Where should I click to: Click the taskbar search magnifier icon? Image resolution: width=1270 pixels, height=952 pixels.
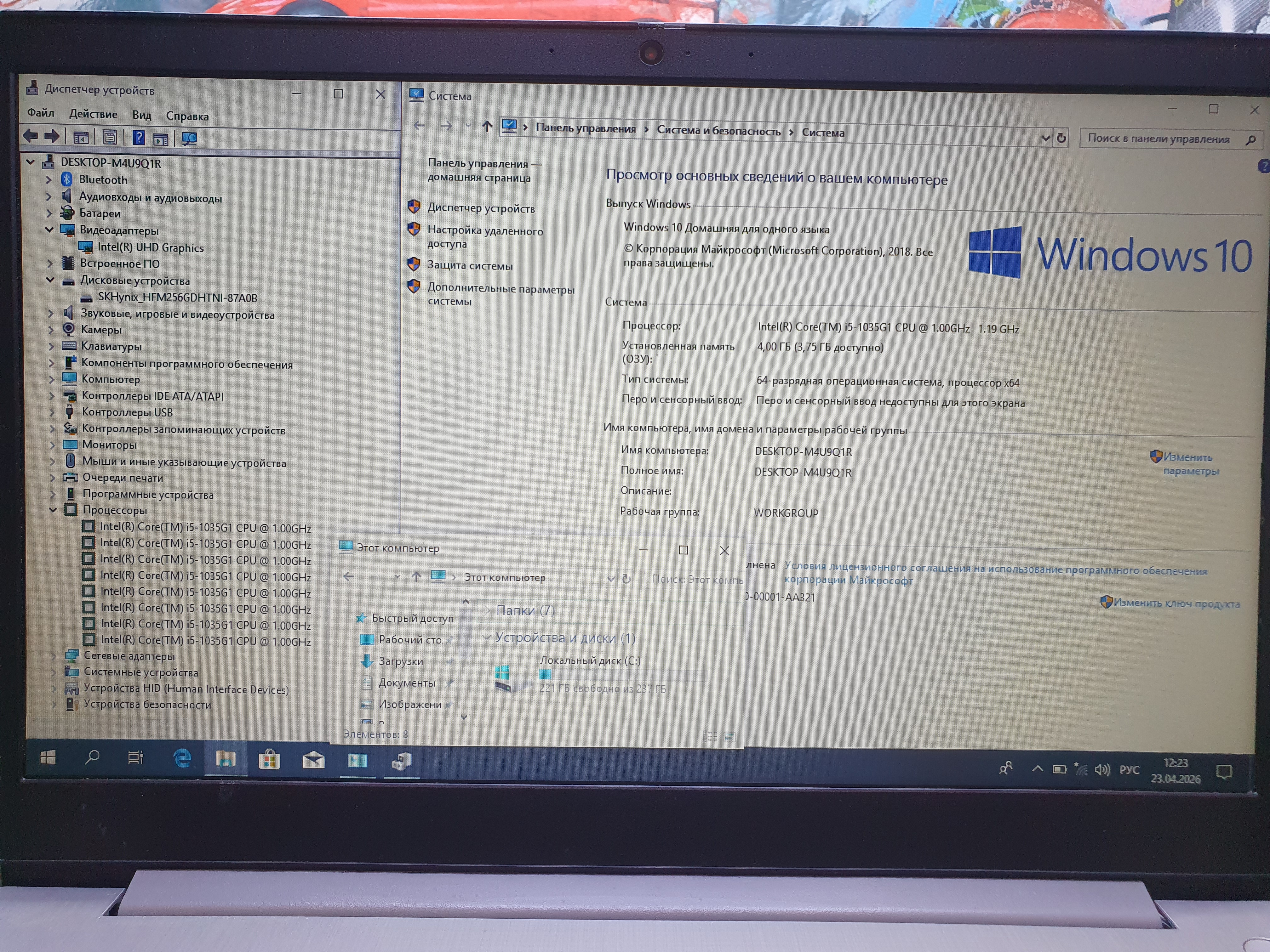pos(92,757)
